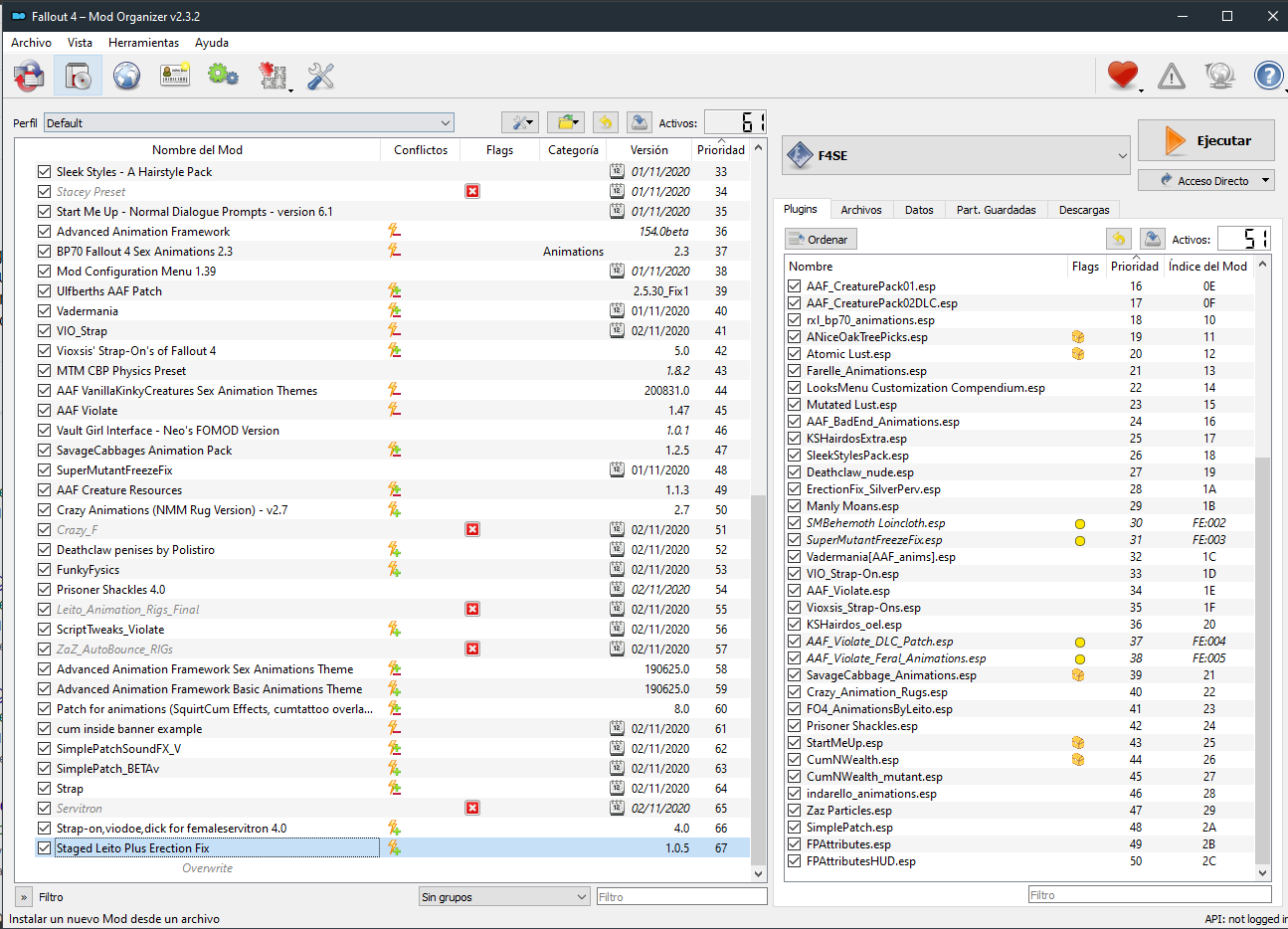Open the Vista menu

pos(80,43)
